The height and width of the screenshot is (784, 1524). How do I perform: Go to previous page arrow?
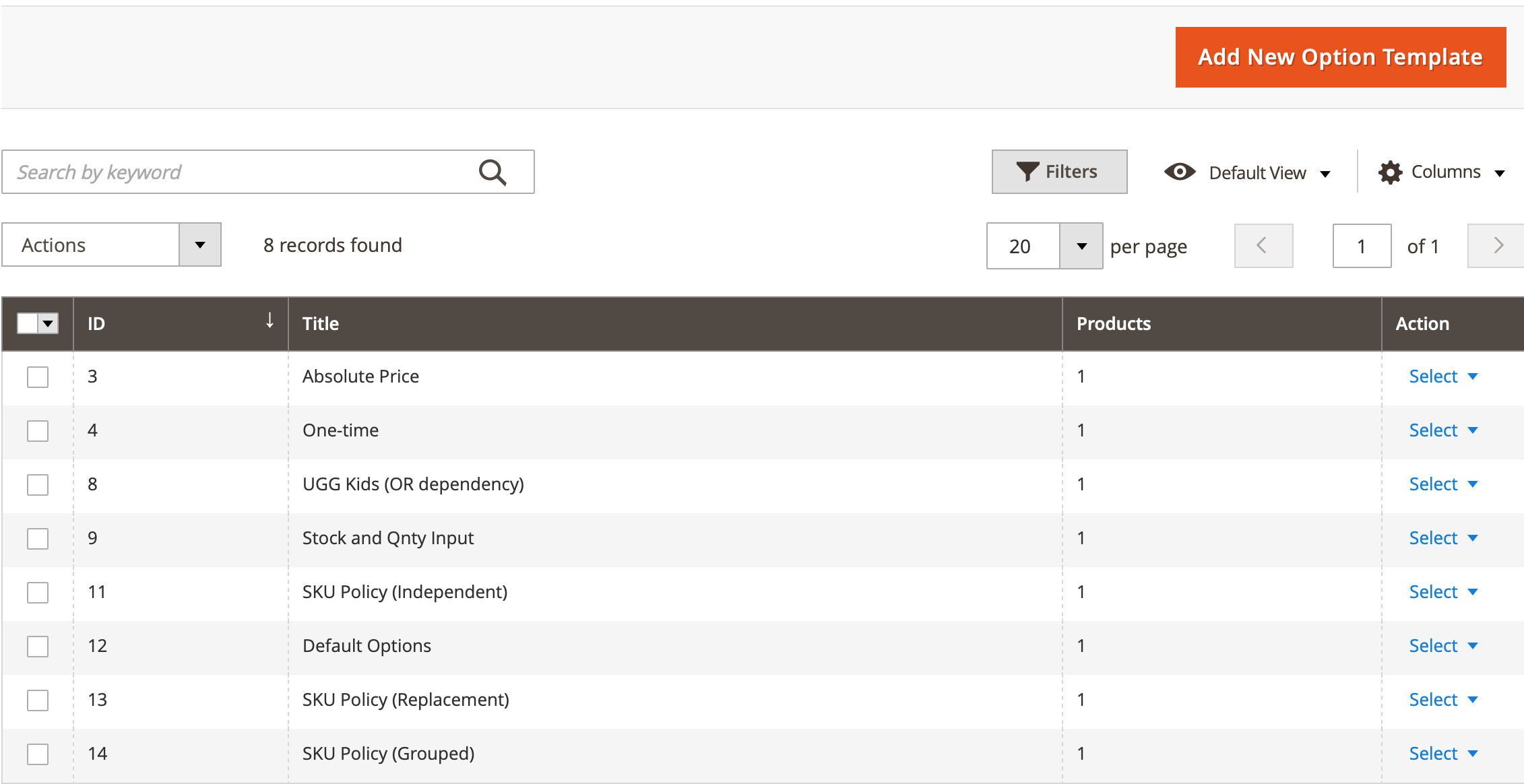click(x=1263, y=246)
